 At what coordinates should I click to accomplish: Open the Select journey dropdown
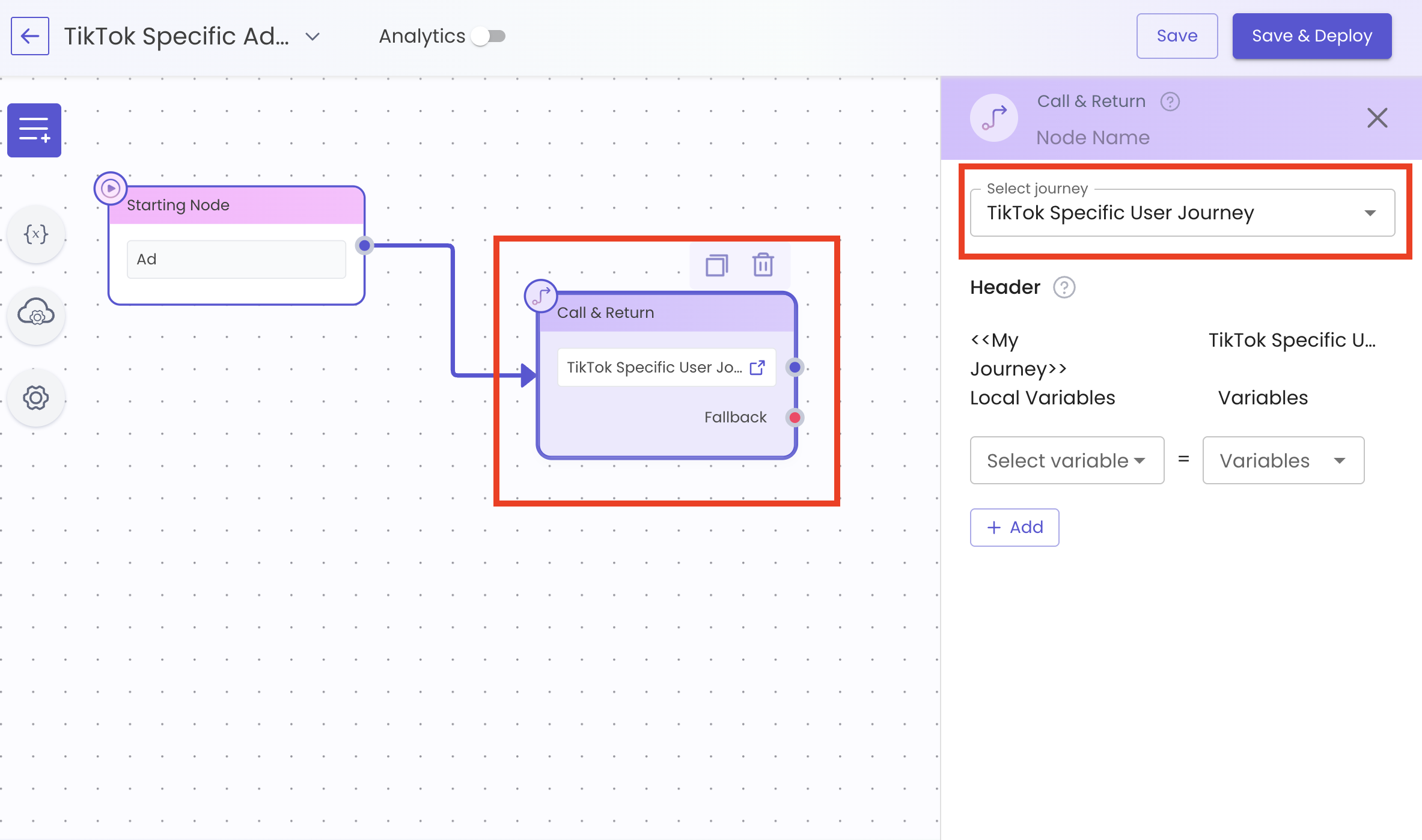[x=1182, y=213]
